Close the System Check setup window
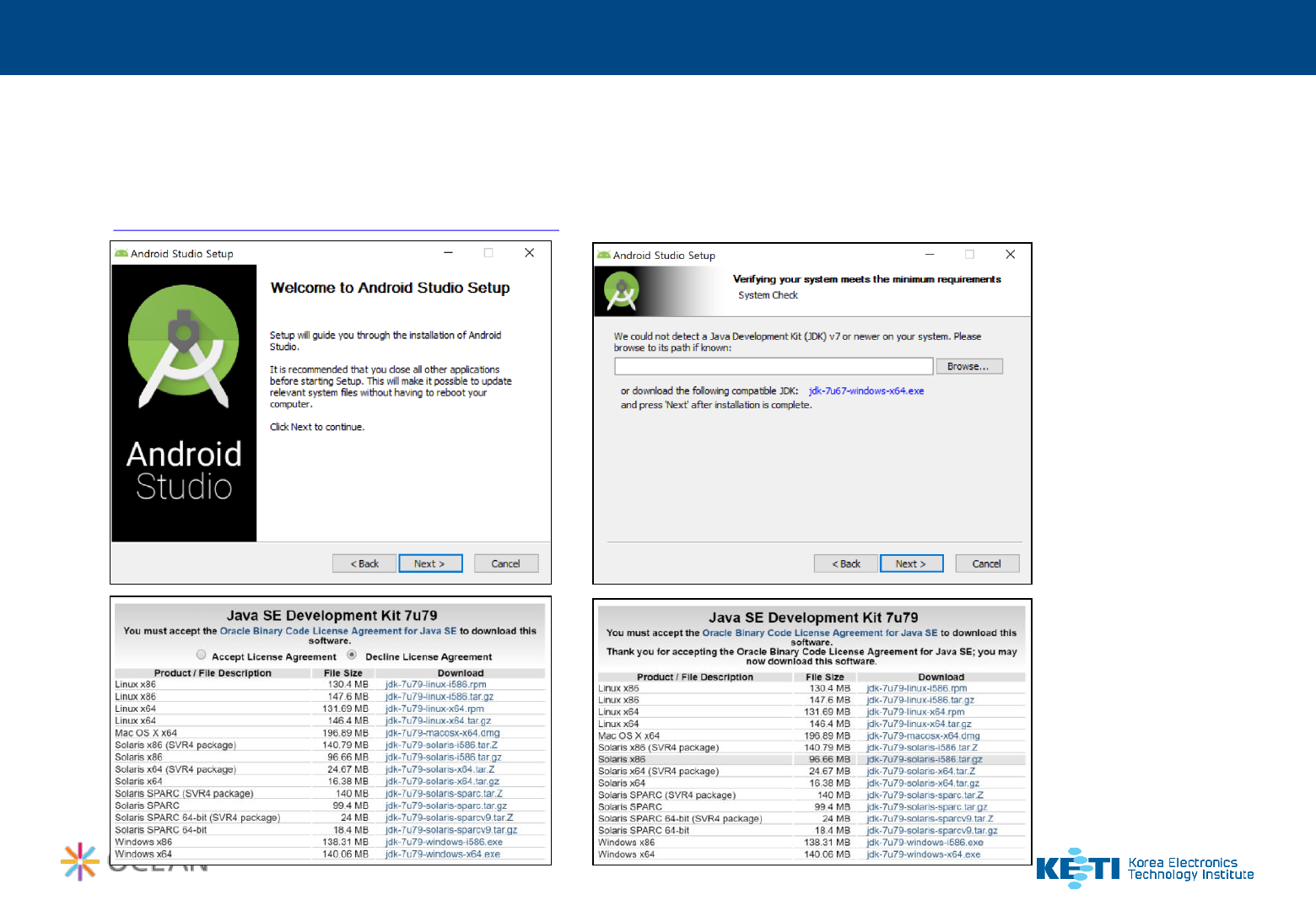1316x911 pixels. click(1010, 254)
